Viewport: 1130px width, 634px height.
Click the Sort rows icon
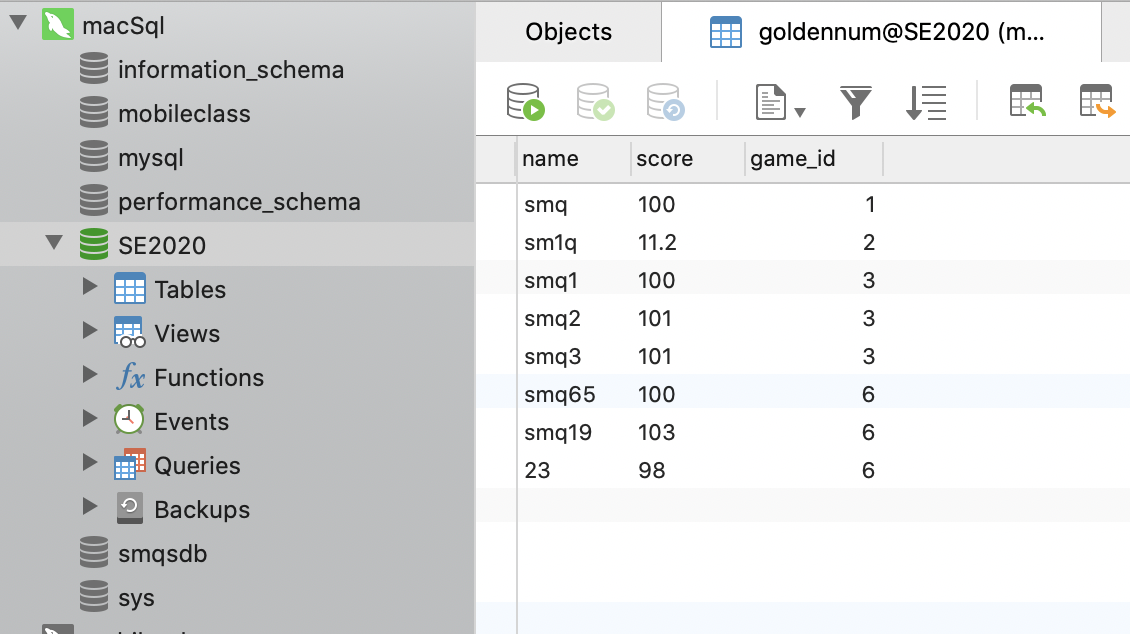(926, 102)
